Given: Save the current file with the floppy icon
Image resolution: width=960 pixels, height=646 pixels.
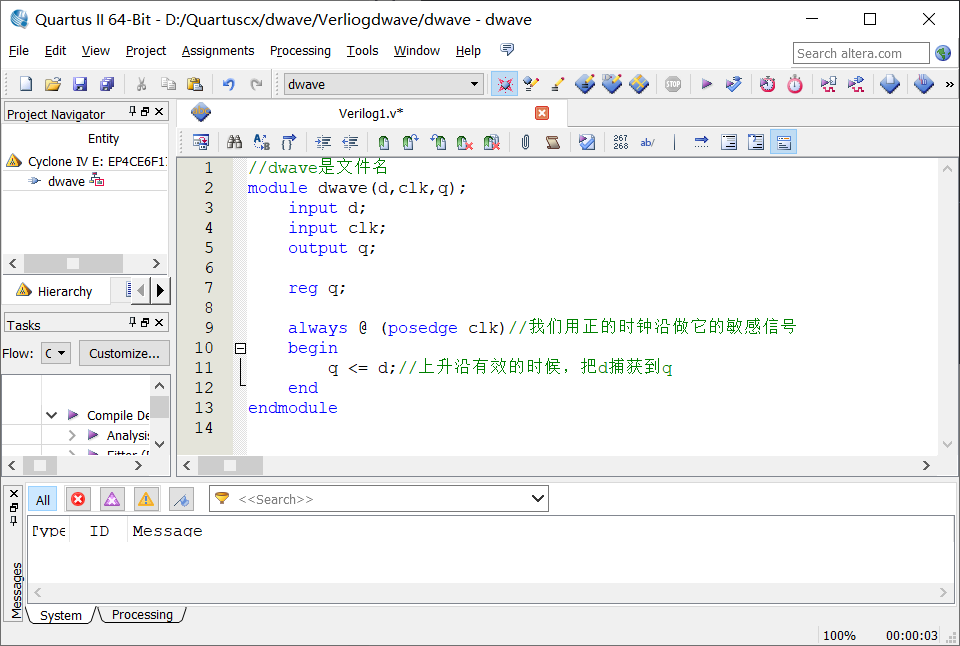Looking at the screenshot, I should tap(80, 84).
